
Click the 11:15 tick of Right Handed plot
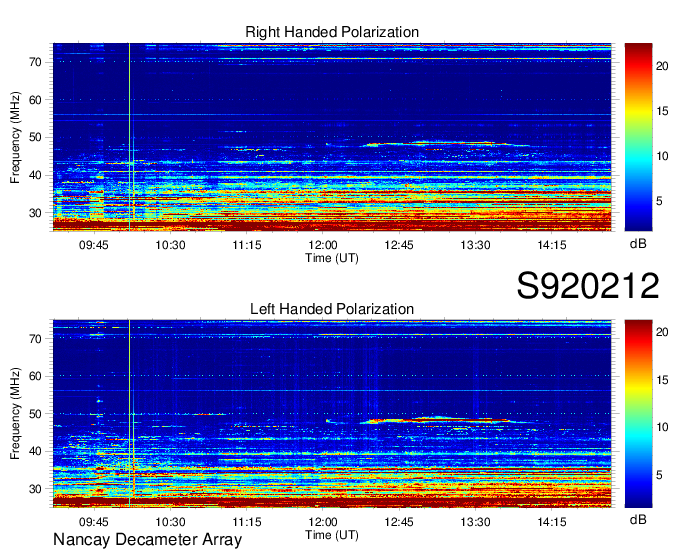pos(247,245)
